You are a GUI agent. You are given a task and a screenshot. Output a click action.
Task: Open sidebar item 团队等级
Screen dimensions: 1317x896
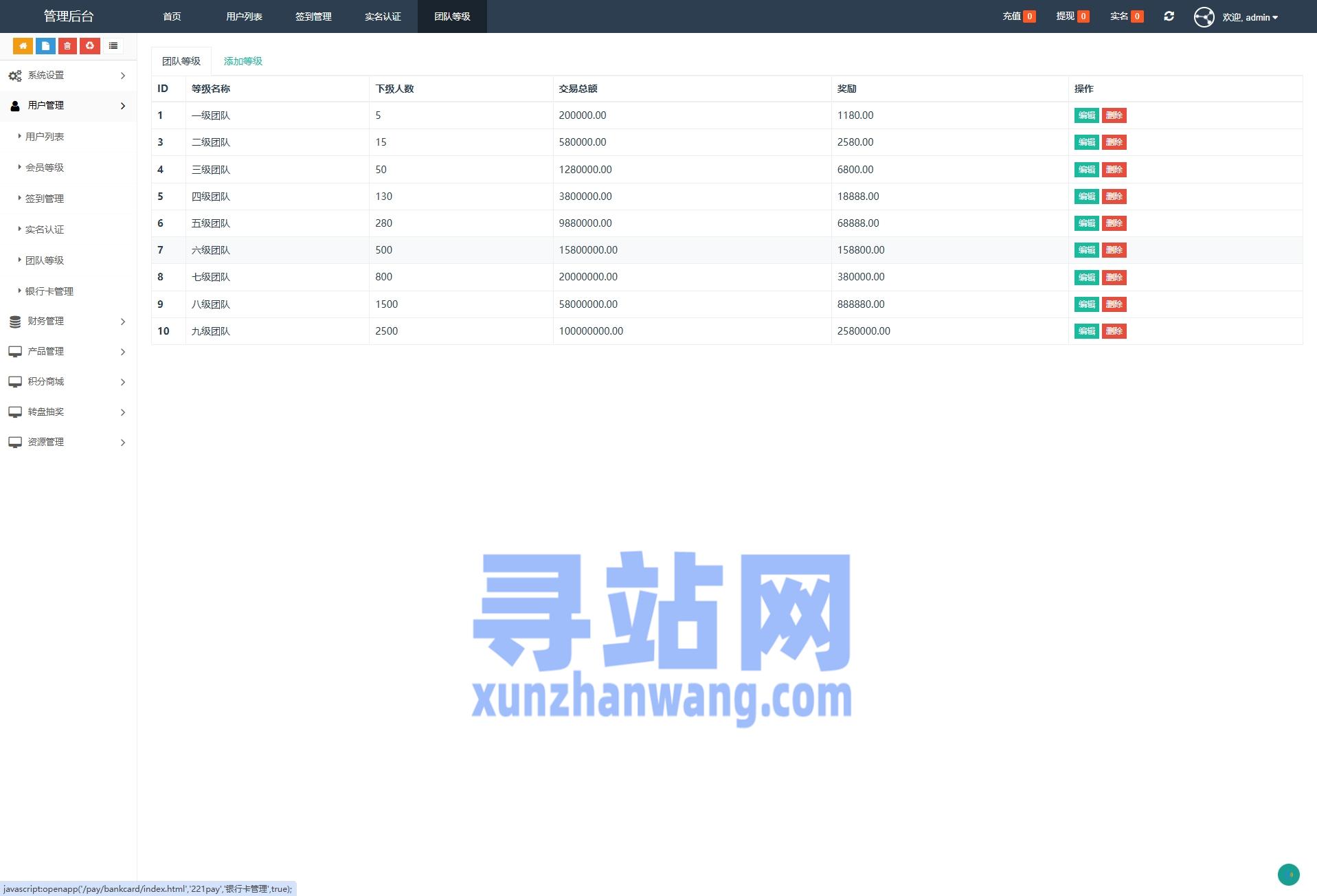[45, 260]
